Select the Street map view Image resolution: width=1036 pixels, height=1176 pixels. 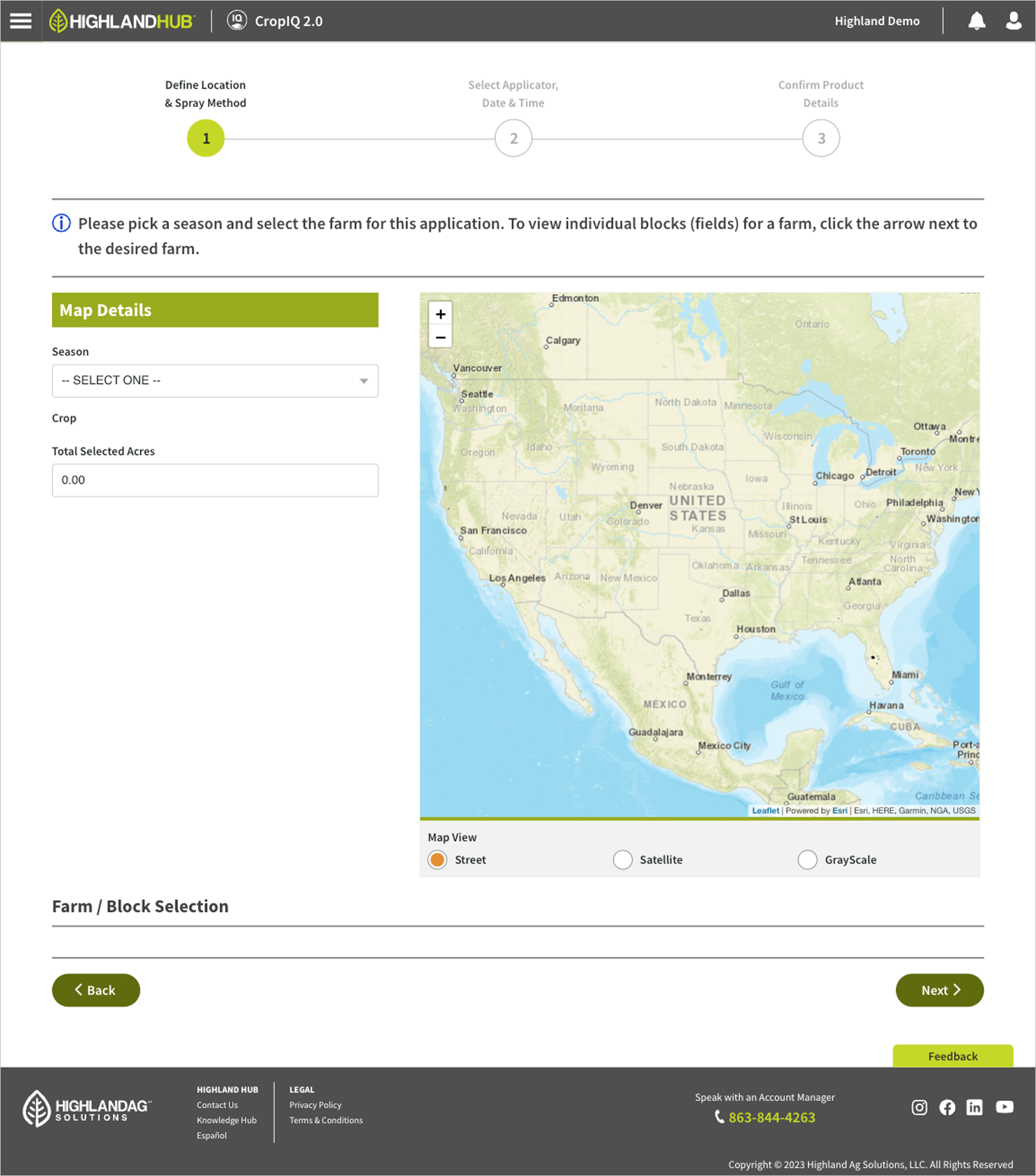point(437,859)
